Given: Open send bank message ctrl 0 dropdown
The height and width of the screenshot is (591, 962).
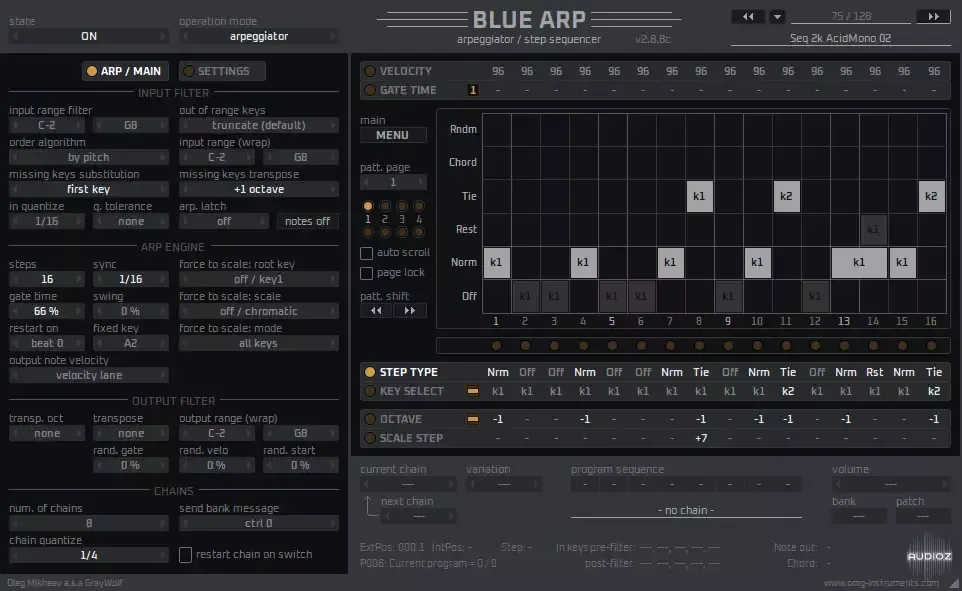Looking at the screenshot, I should (x=259, y=523).
